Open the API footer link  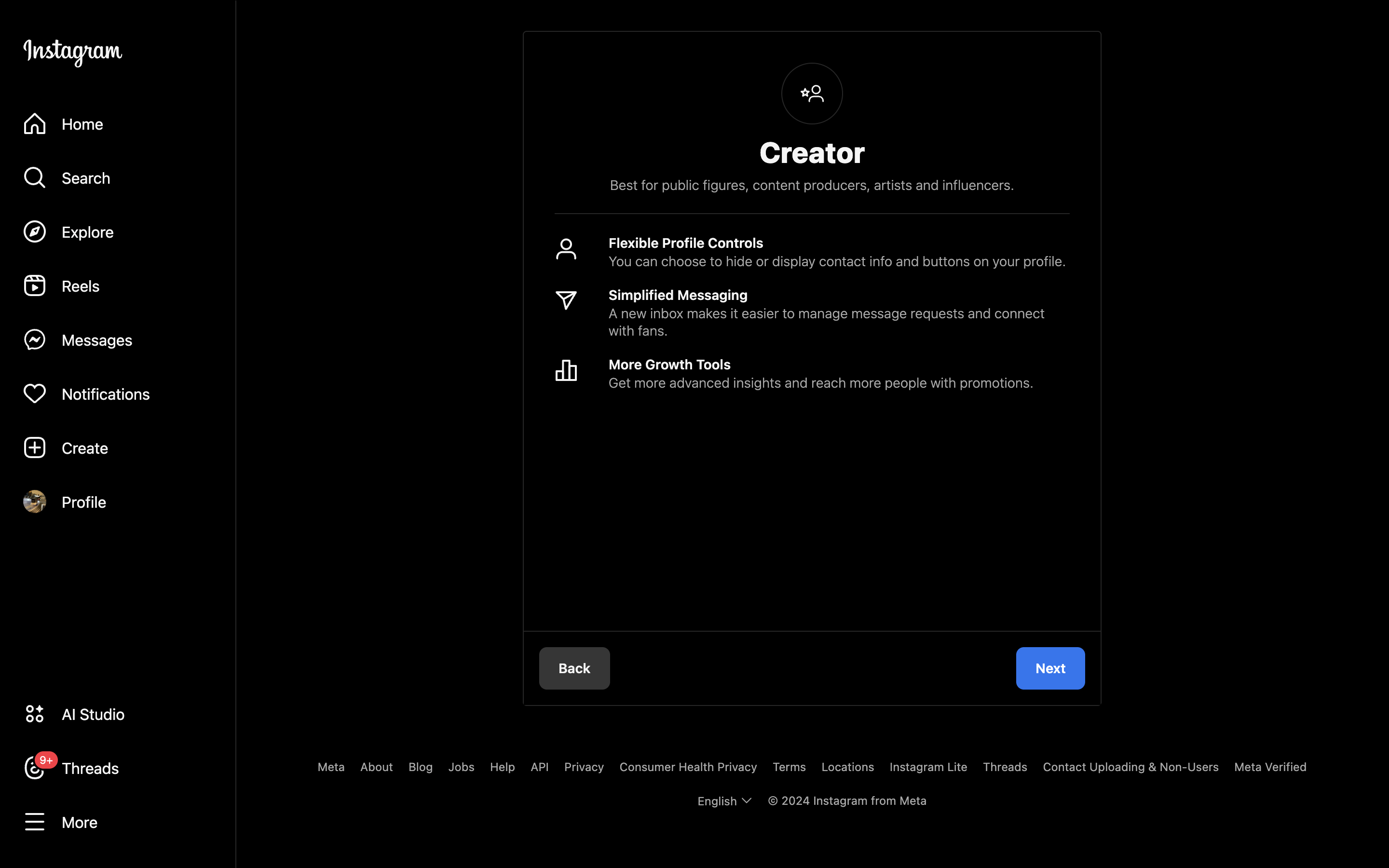click(x=540, y=767)
